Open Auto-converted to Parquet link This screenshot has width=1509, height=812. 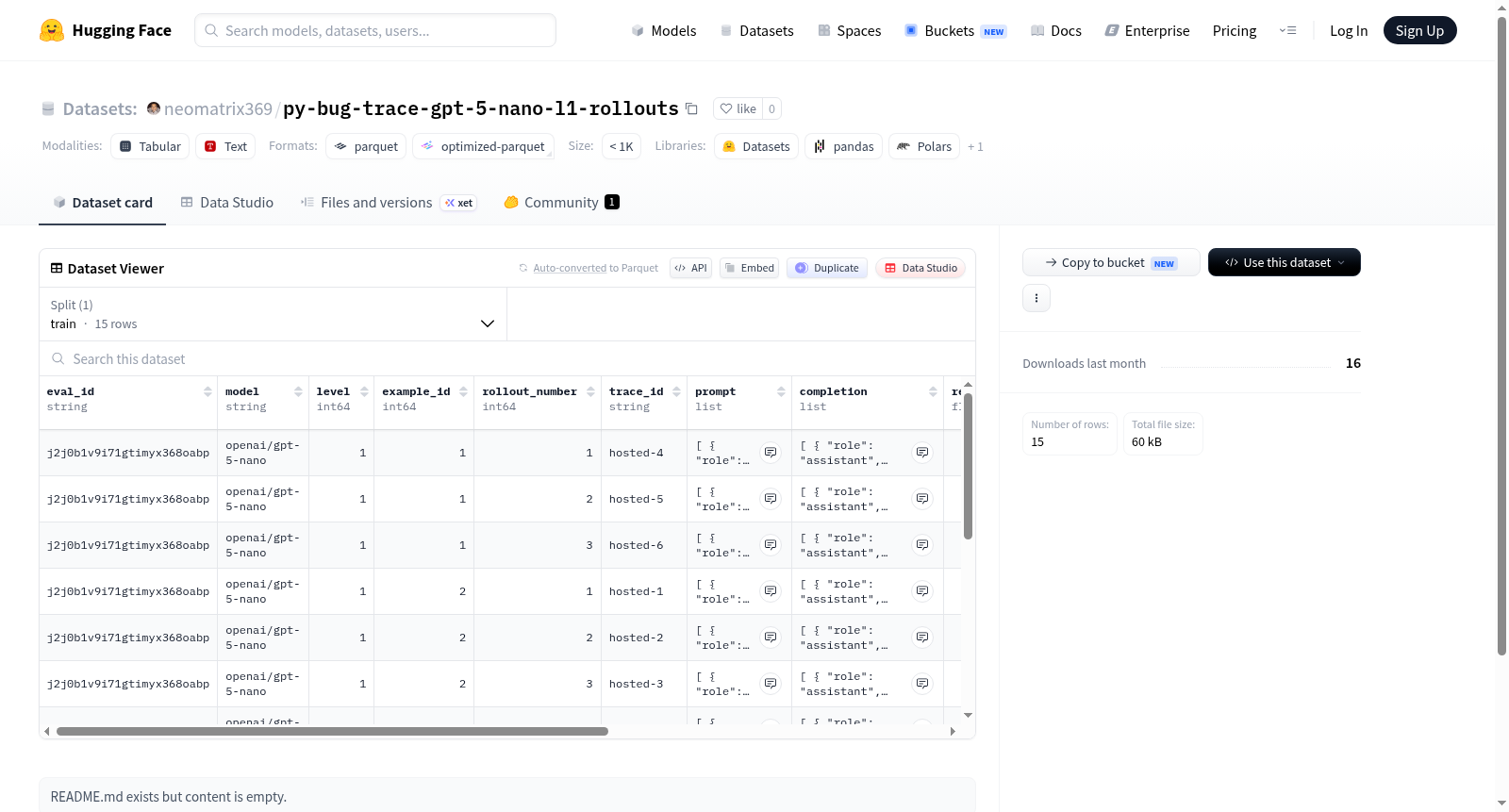[595, 268]
